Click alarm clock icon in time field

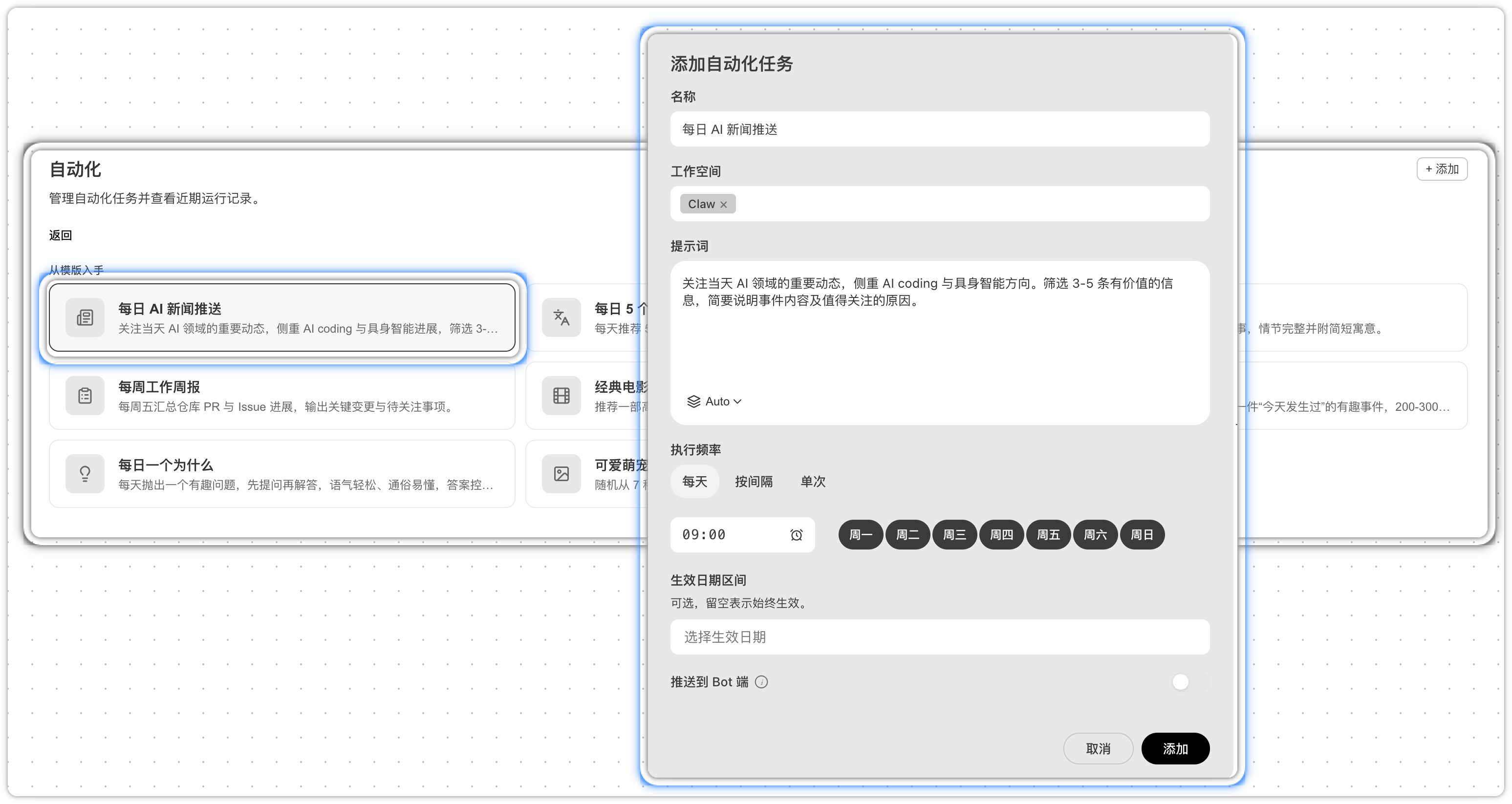(x=796, y=535)
